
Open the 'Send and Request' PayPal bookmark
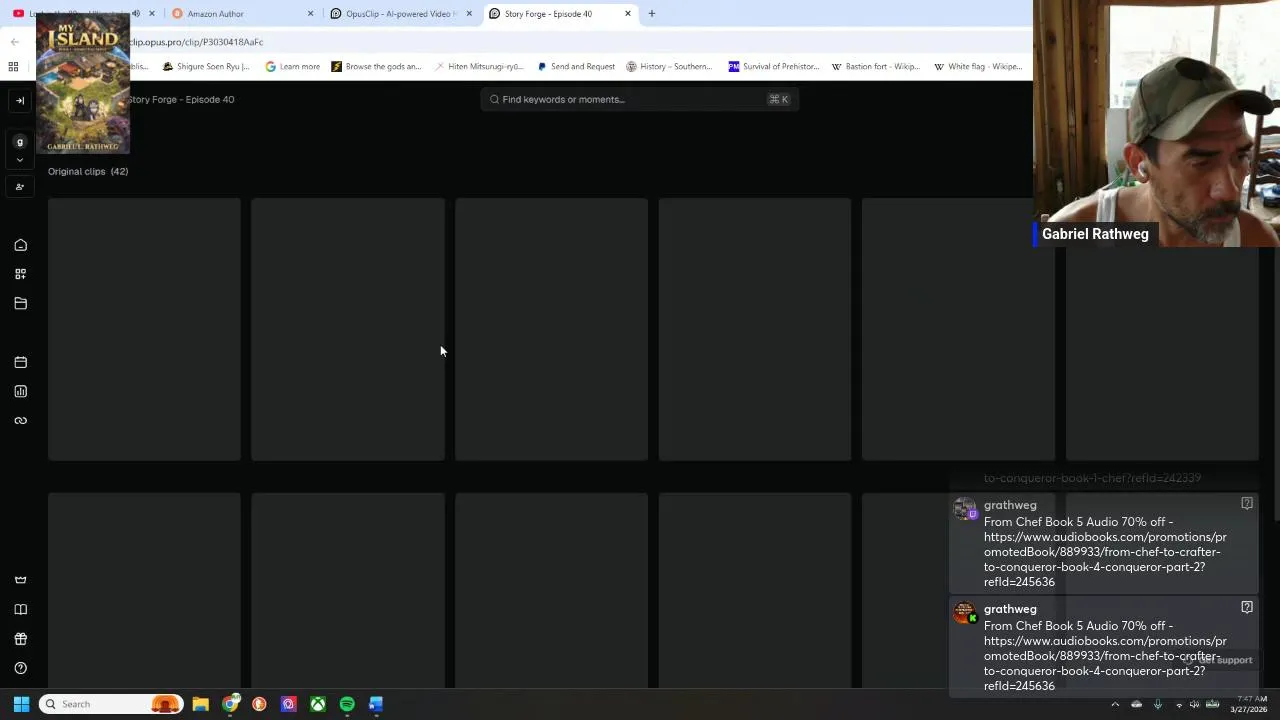[x=575, y=67]
